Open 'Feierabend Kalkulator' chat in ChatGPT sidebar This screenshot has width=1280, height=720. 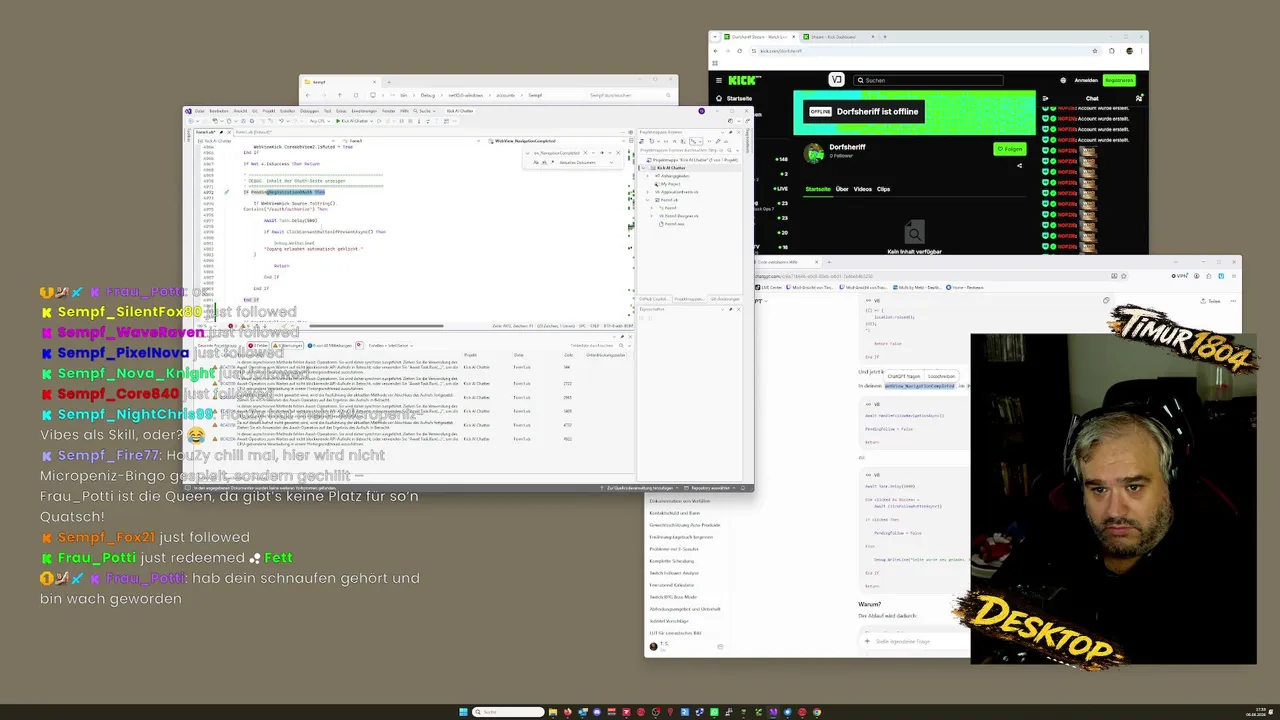coord(672,585)
